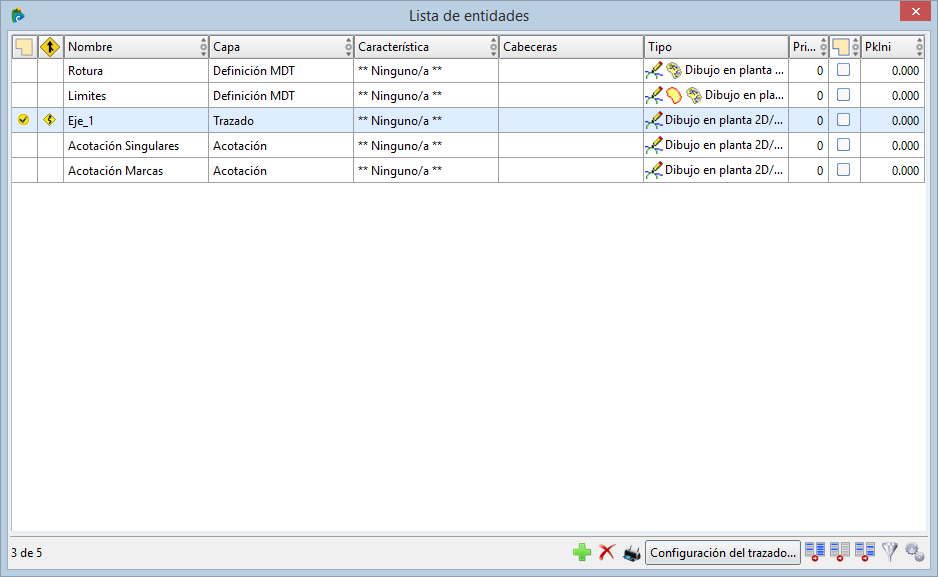
Task: Click Acotación layer cell in Acotación Marcas row
Action: point(281,171)
